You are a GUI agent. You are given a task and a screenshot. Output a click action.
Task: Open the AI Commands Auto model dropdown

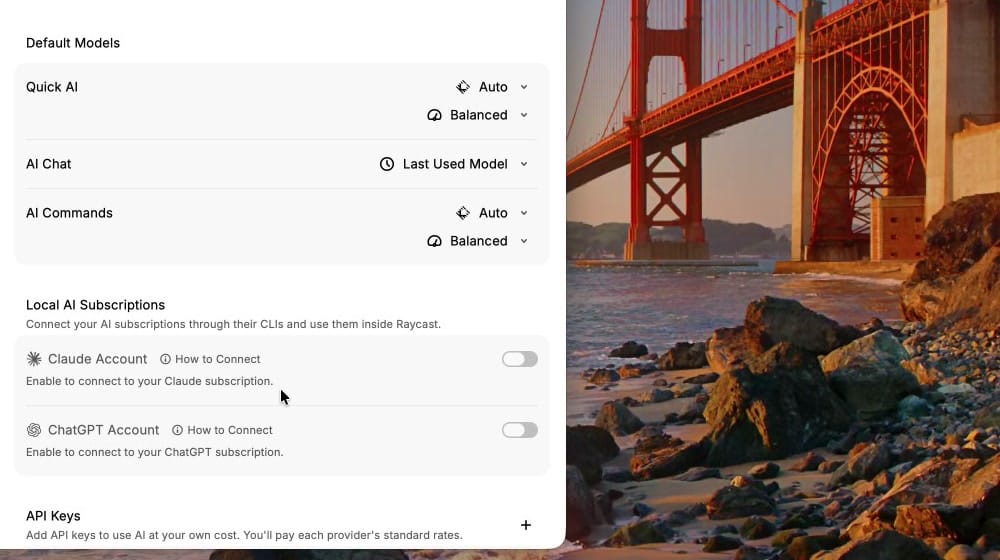coord(492,213)
